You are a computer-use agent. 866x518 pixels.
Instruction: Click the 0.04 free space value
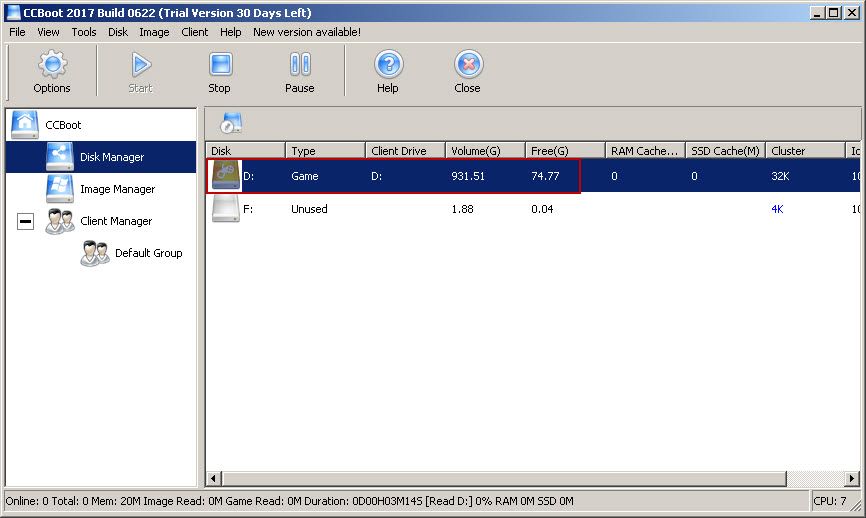coord(542,209)
